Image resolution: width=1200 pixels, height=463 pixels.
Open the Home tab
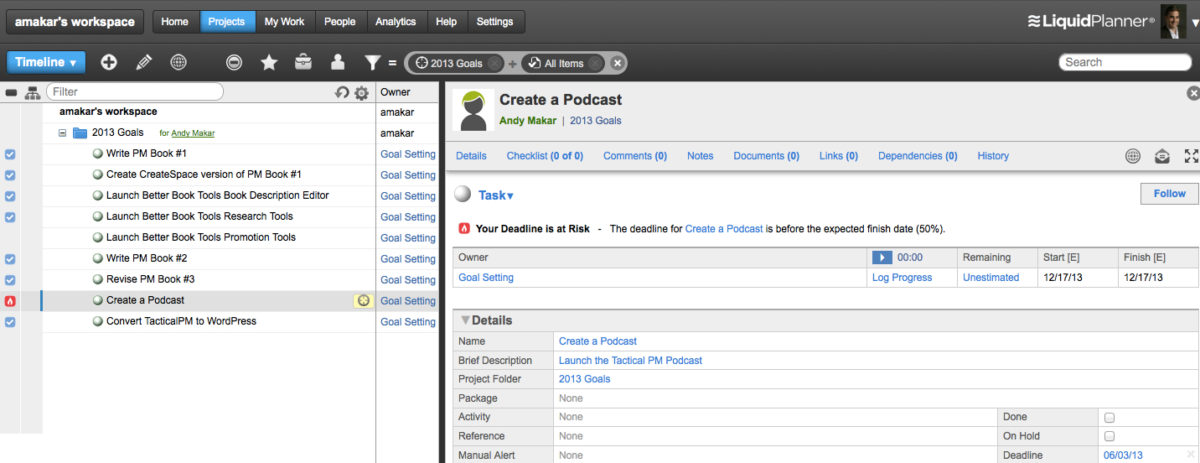(174, 21)
